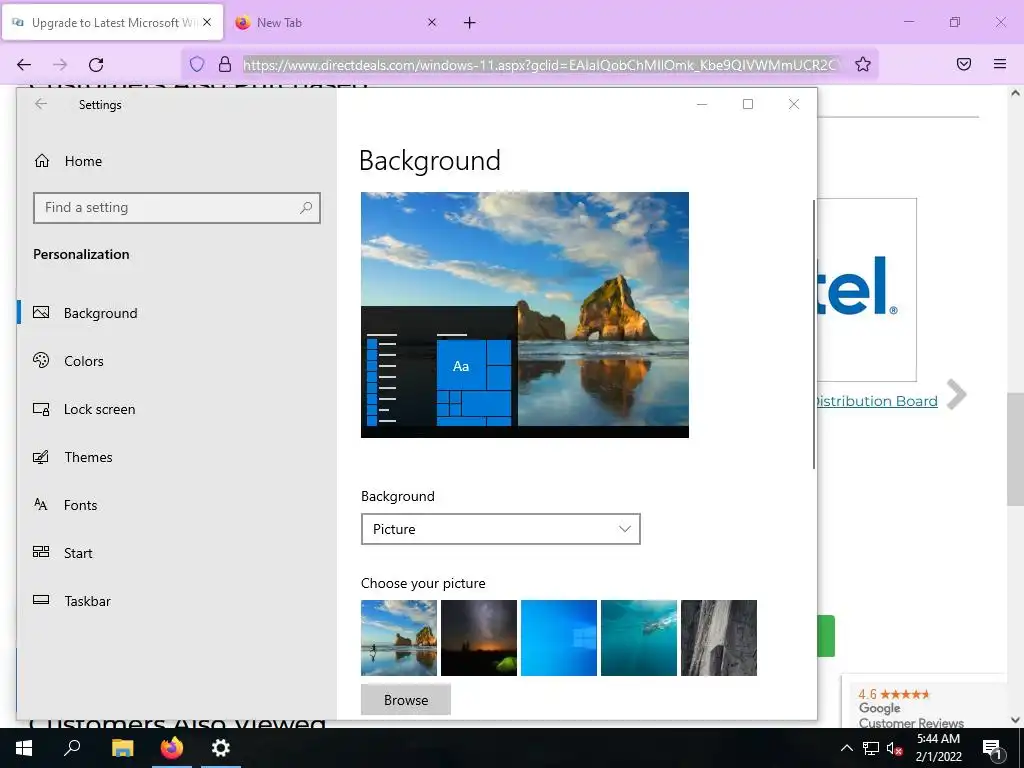Click Firefox back navigation arrow
The height and width of the screenshot is (768, 1024).
pyautogui.click(x=24, y=64)
